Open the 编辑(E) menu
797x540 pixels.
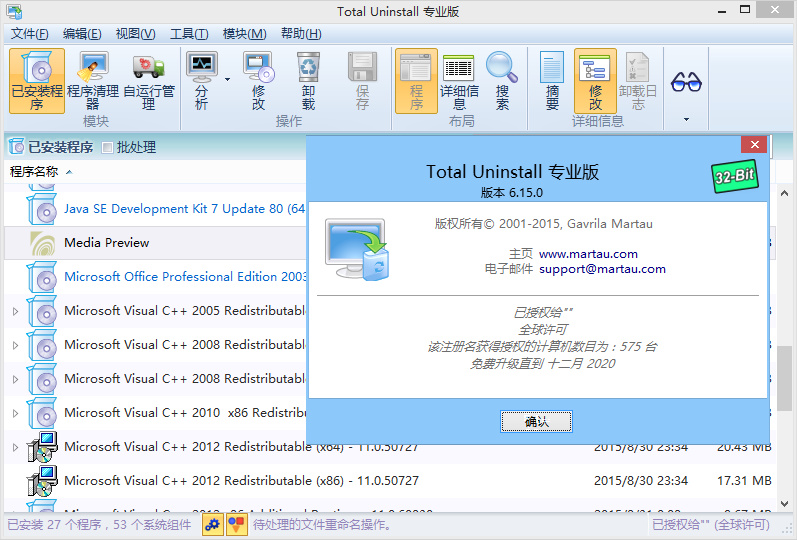(x=82, y=34)
